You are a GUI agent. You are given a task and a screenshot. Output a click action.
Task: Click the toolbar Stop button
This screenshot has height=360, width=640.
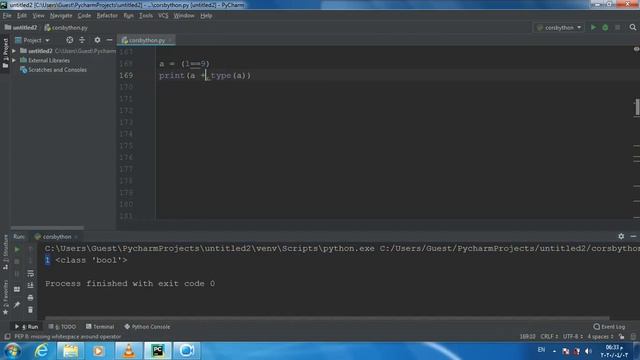tap(618, 27)
